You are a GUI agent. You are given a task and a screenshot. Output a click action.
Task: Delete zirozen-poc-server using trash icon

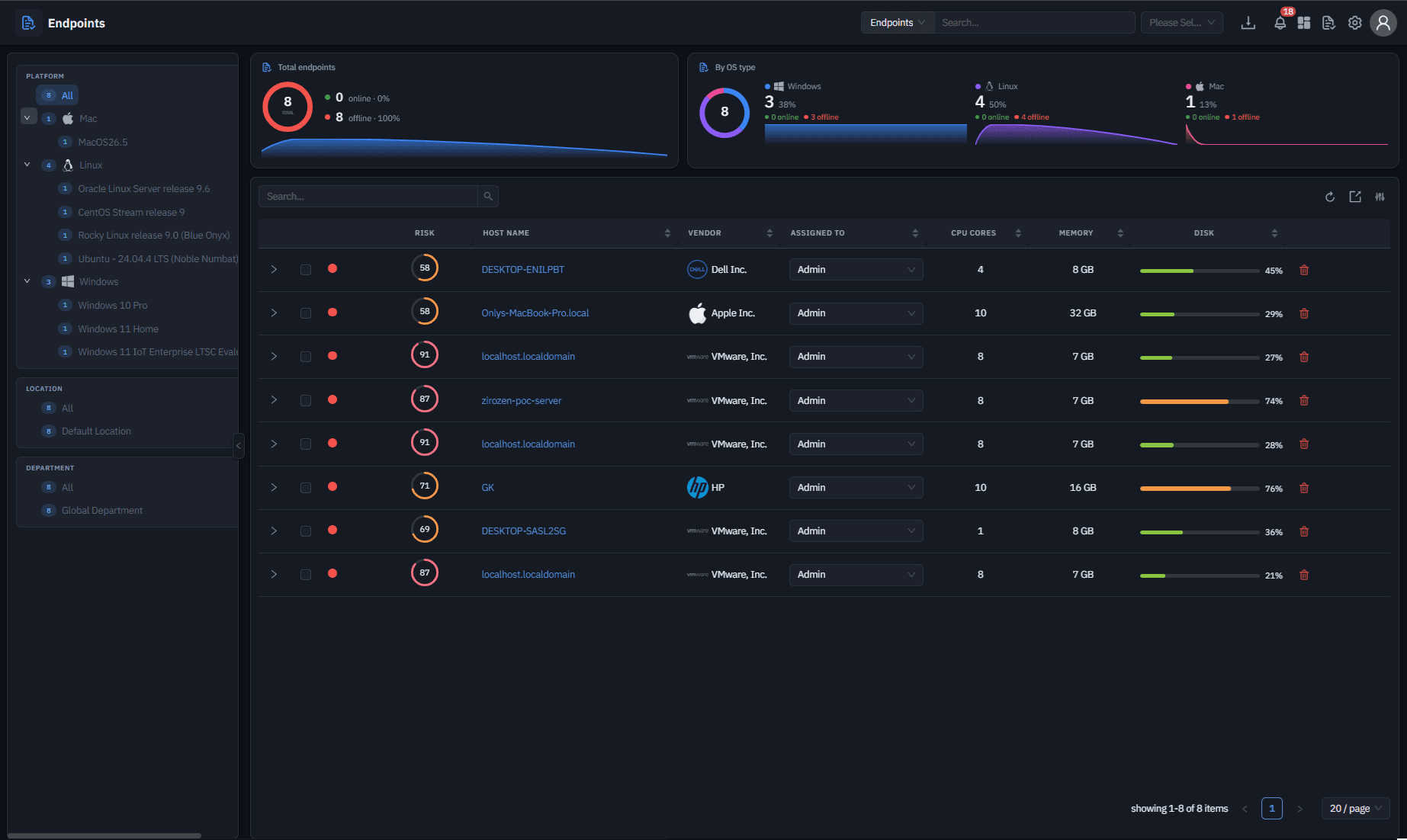(1304, 400)
